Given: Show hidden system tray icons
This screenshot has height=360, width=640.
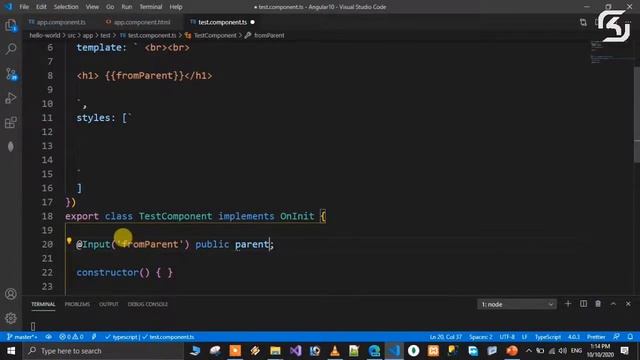Looking at the screenshot, I should pyautogui.click(x=529, y=351).
